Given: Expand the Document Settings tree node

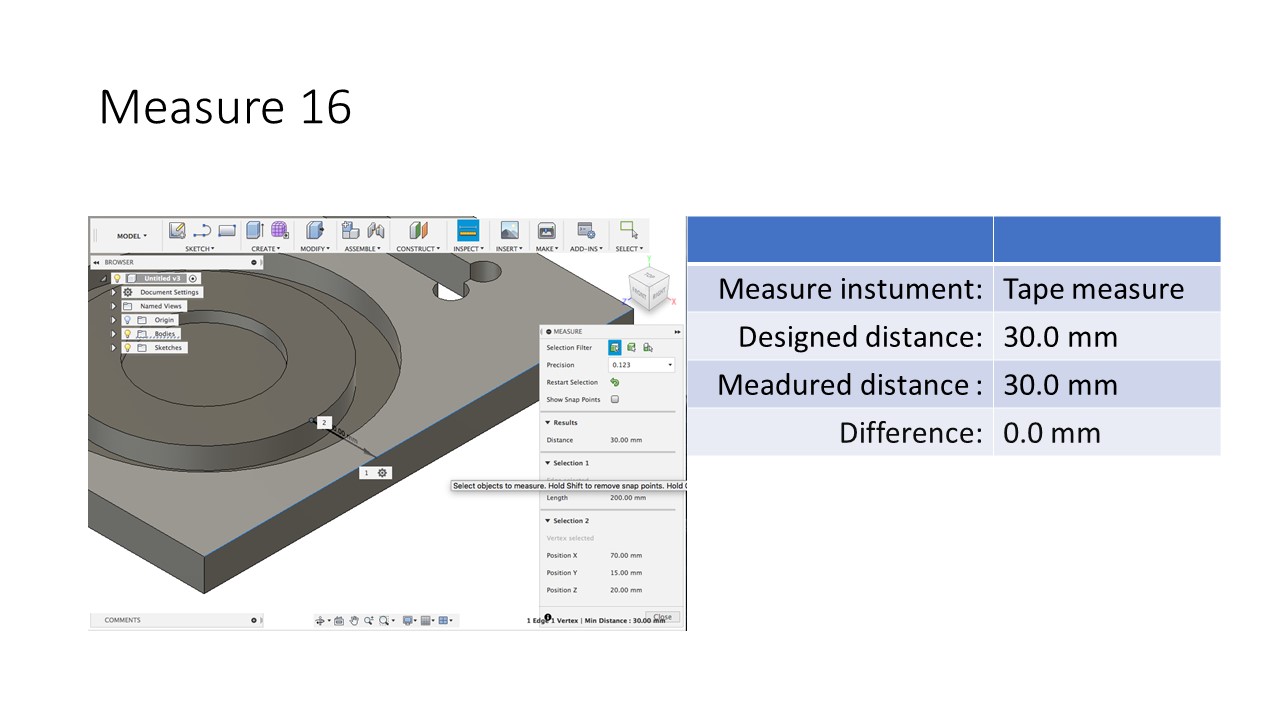Looking at the screenshot, I should point(113,292).
